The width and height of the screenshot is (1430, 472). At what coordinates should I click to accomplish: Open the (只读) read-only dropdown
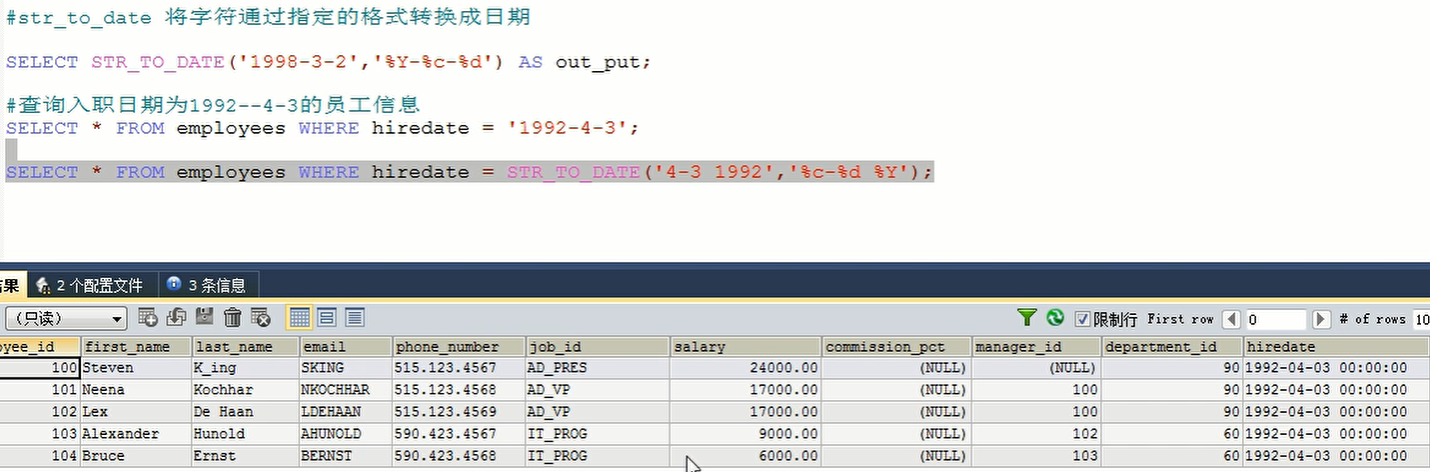coord(66,319)
